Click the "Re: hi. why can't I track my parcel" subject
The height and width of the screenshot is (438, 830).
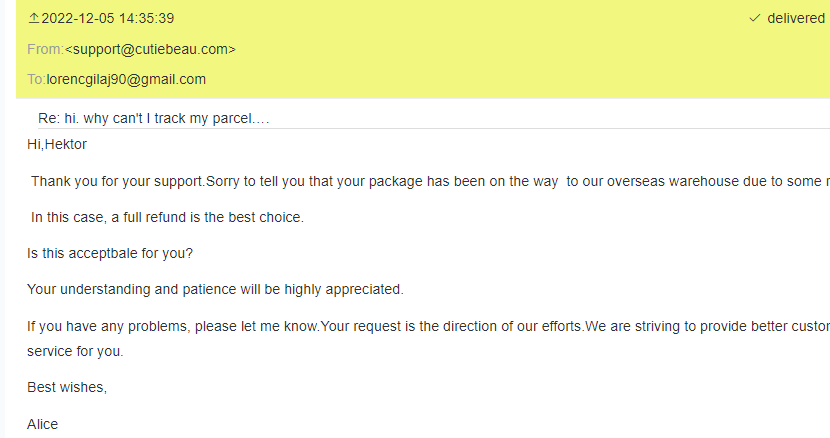click(x=154, y=118)
